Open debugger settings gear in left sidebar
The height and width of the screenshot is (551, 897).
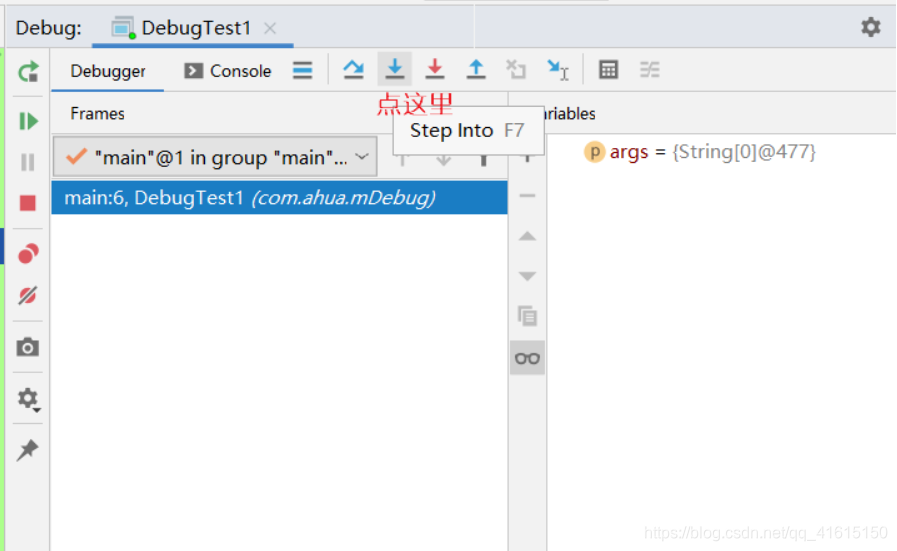[28, 398]
